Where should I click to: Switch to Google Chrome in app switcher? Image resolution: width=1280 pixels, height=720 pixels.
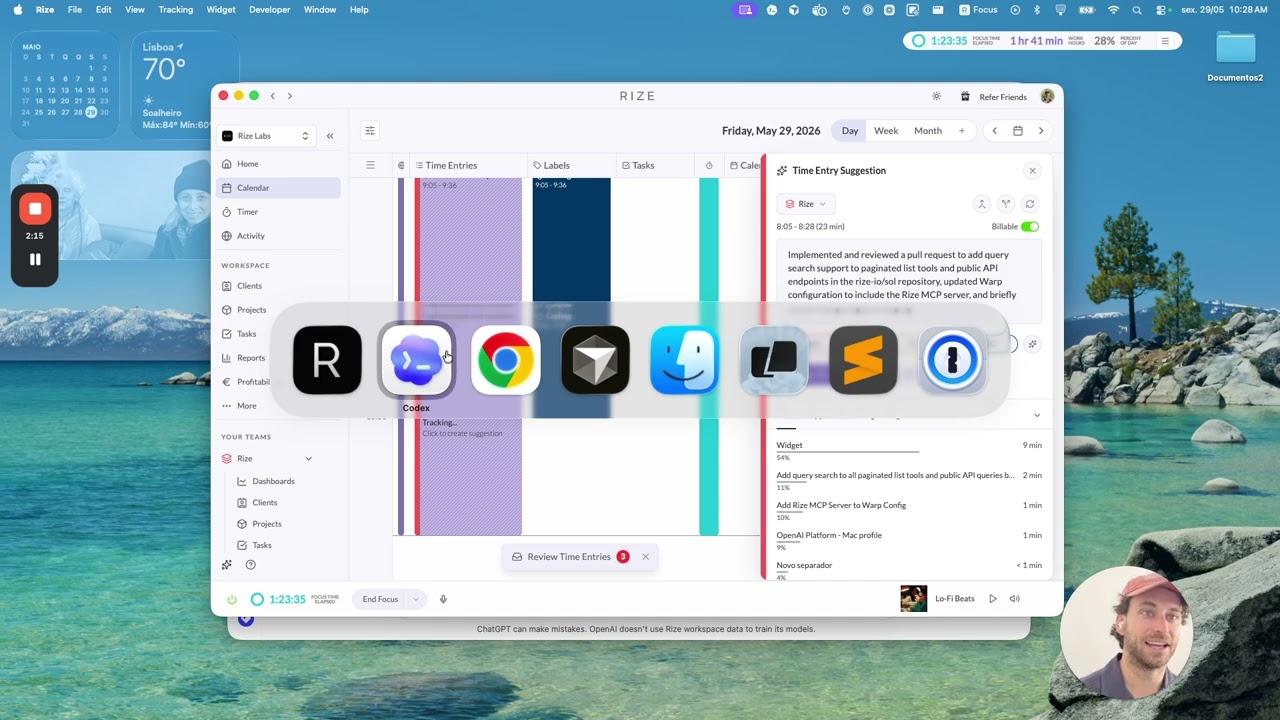(506, 360)
